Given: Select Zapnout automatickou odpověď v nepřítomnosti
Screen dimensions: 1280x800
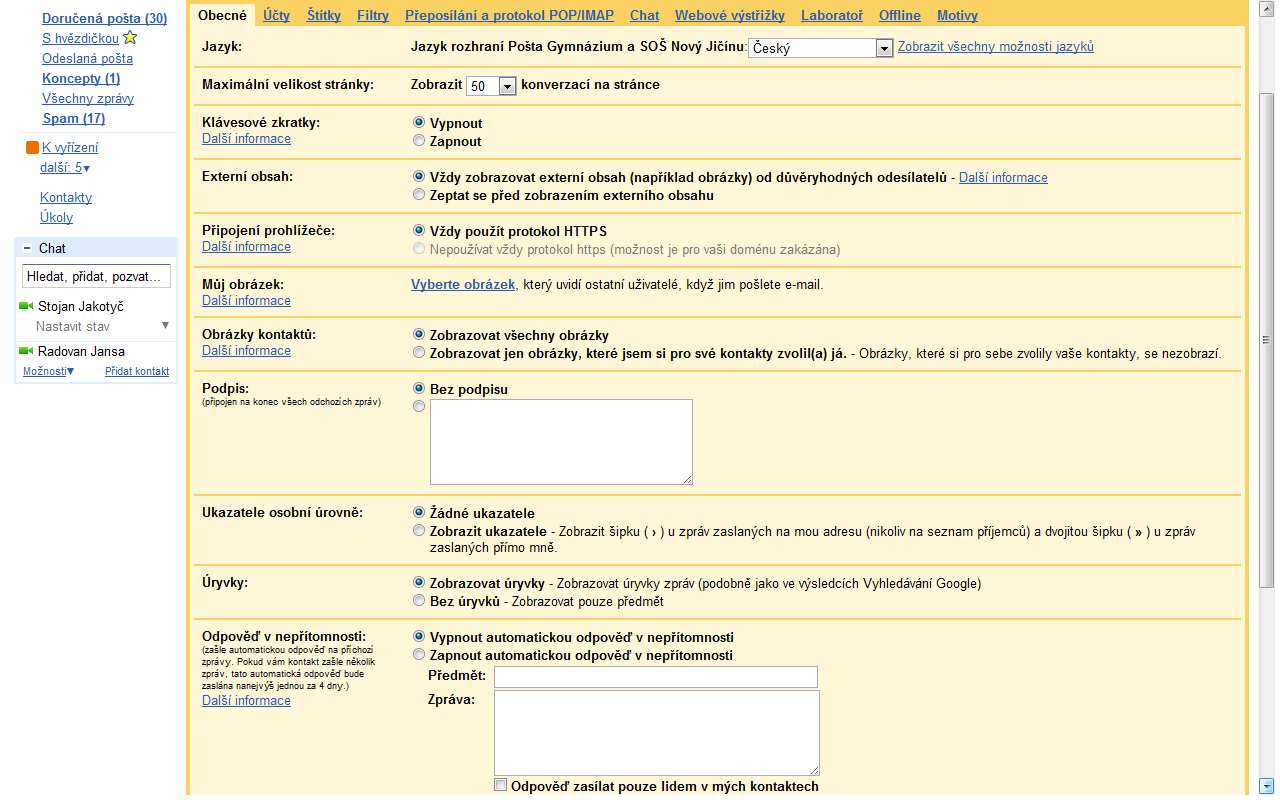Looking at the screenshot, I should (x=419, y=655).
